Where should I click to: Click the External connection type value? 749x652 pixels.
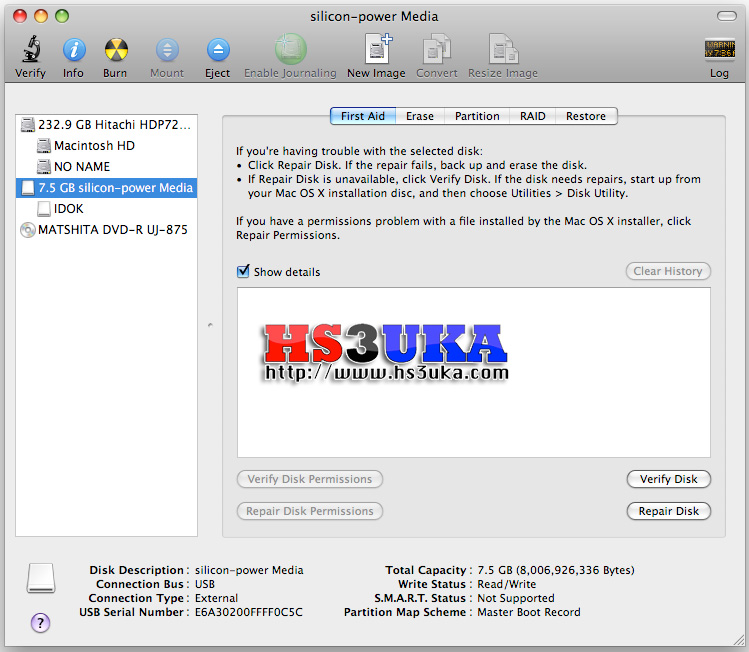216,598
